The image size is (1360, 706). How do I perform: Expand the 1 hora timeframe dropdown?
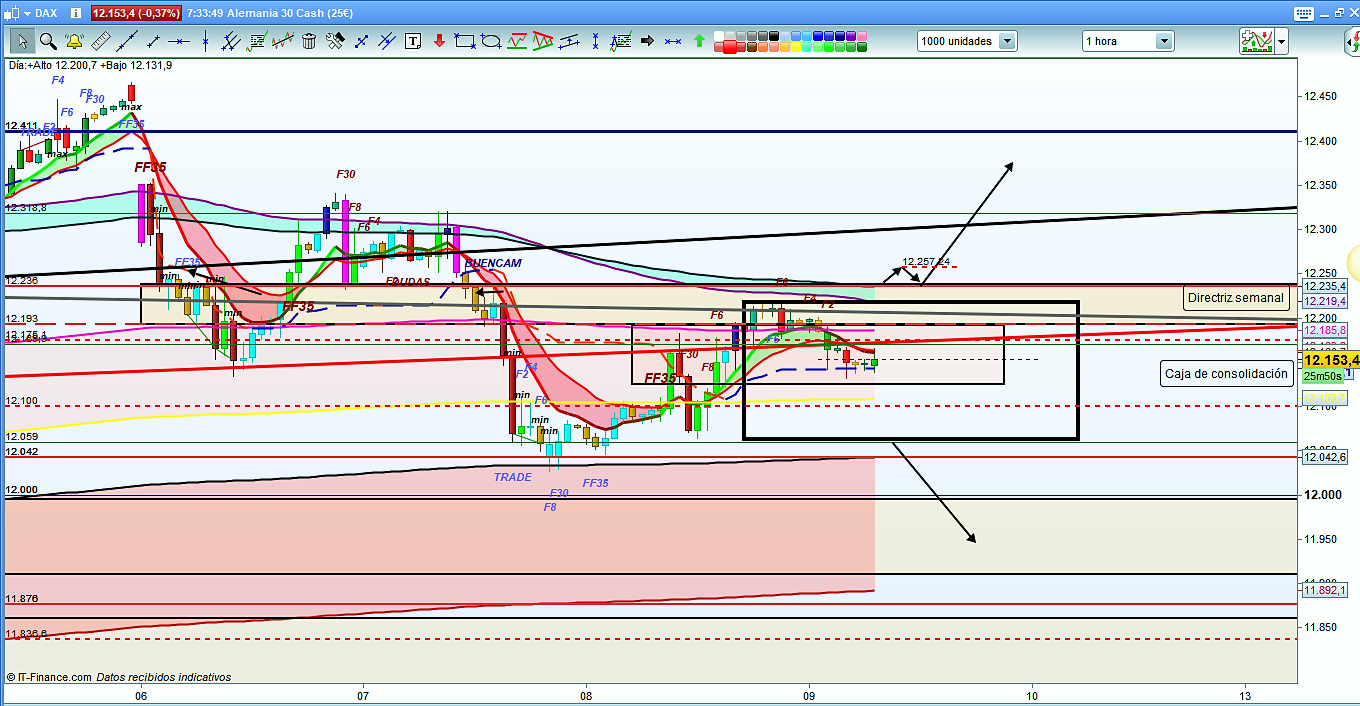pos(1164,41)
